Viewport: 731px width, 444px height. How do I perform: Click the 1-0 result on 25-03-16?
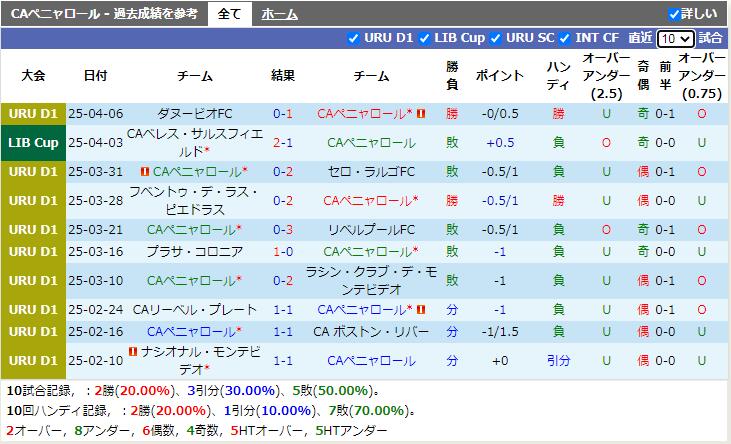click(283, 252)
